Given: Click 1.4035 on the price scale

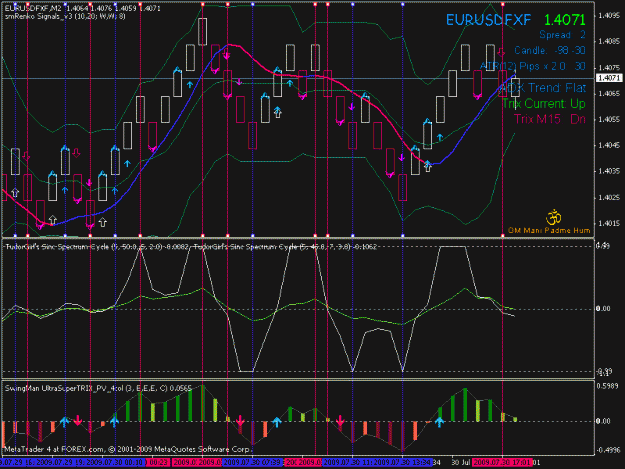Looking at the screenshot, I should click(608, 171).
